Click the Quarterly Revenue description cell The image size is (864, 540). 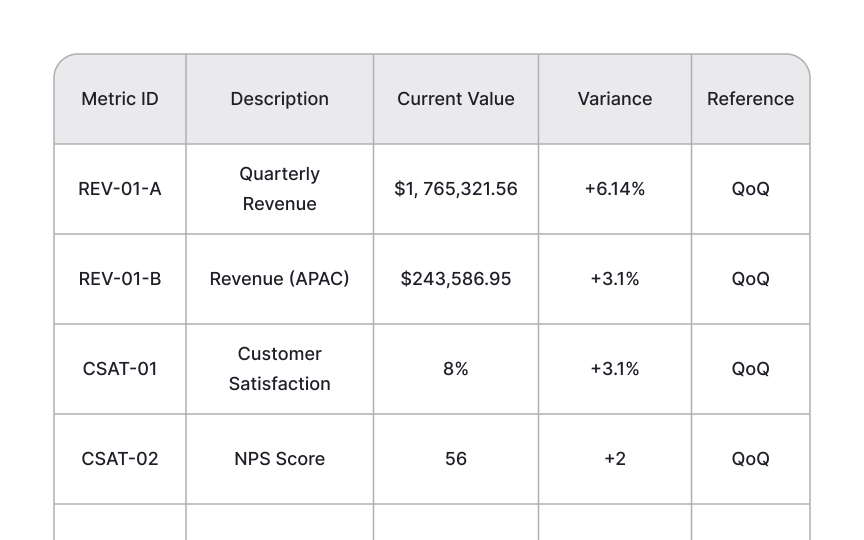[x=280, y=189]
